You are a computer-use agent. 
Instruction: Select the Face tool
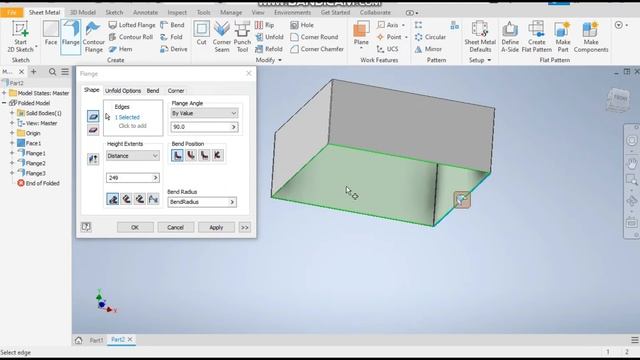(x=51, y=33)
